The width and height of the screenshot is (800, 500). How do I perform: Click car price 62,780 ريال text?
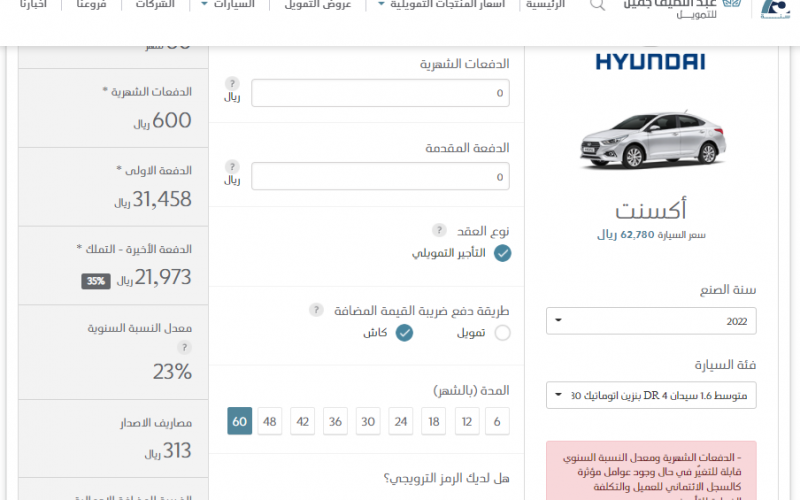(x=651, y=235)
